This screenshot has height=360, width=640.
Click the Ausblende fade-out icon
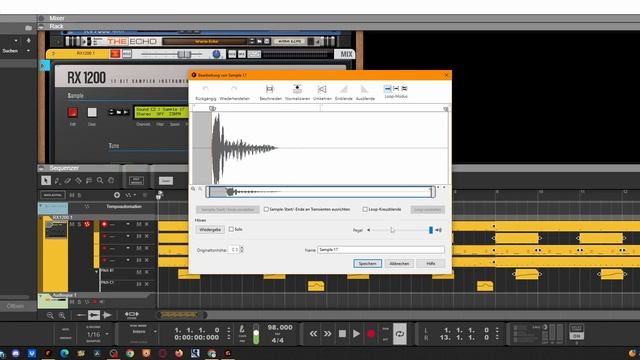point(364,89)
